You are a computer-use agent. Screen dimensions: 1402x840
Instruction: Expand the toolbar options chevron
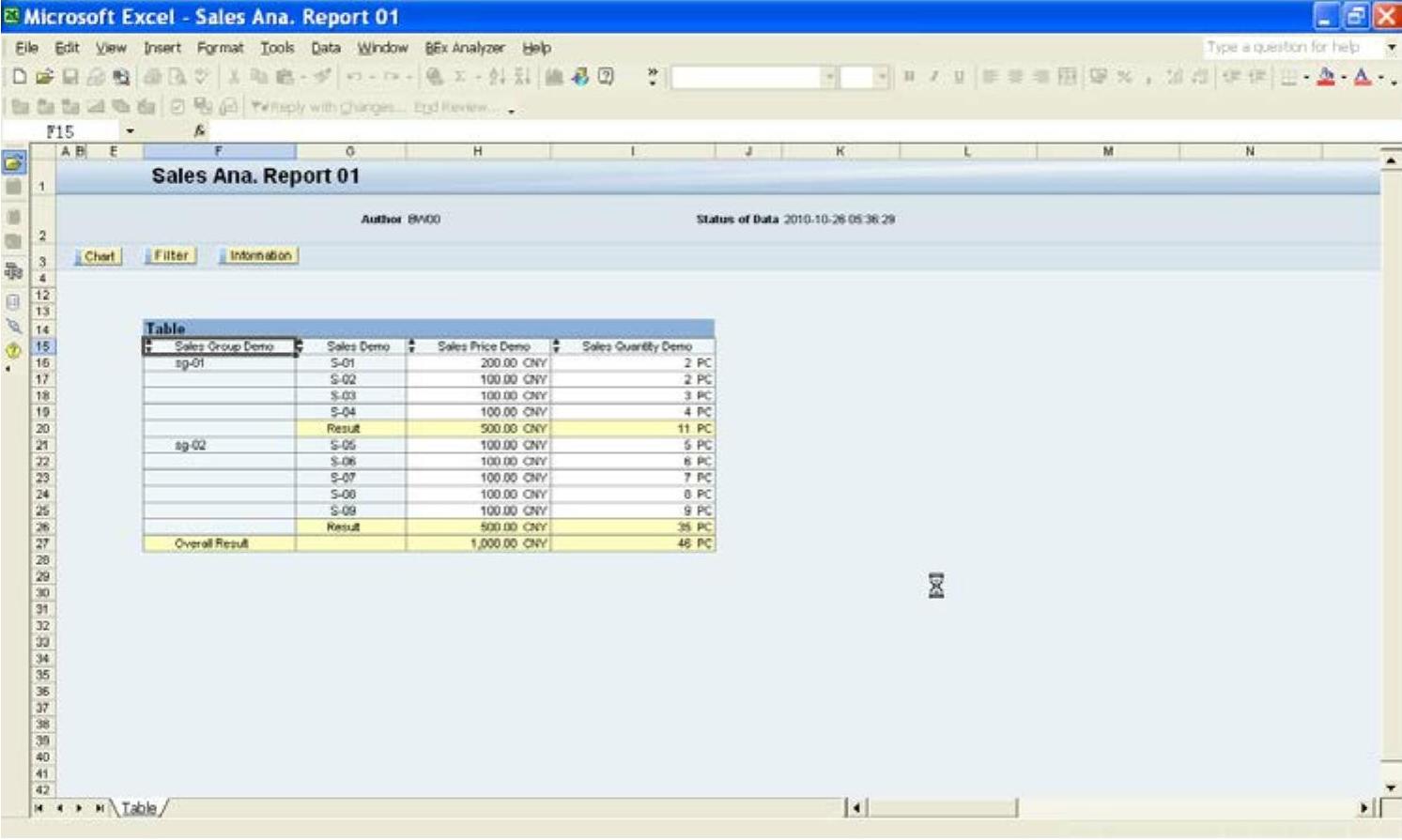[653, 77]
